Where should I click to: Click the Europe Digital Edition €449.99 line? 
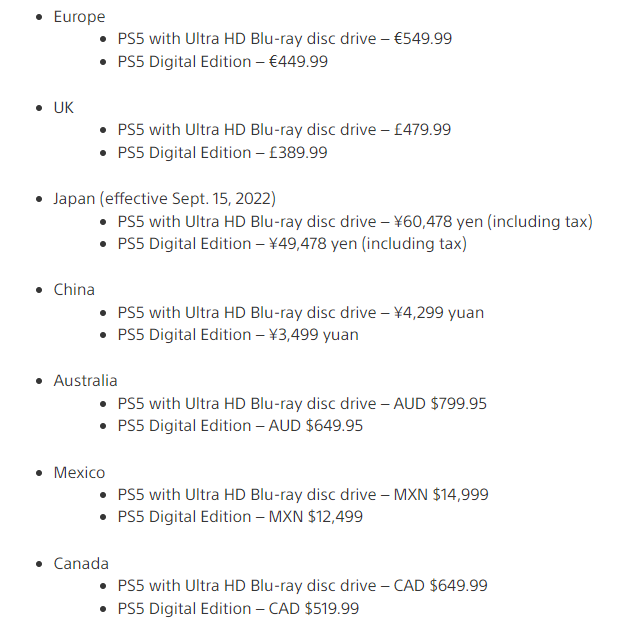pyautogui.click(x=223, y=62)
